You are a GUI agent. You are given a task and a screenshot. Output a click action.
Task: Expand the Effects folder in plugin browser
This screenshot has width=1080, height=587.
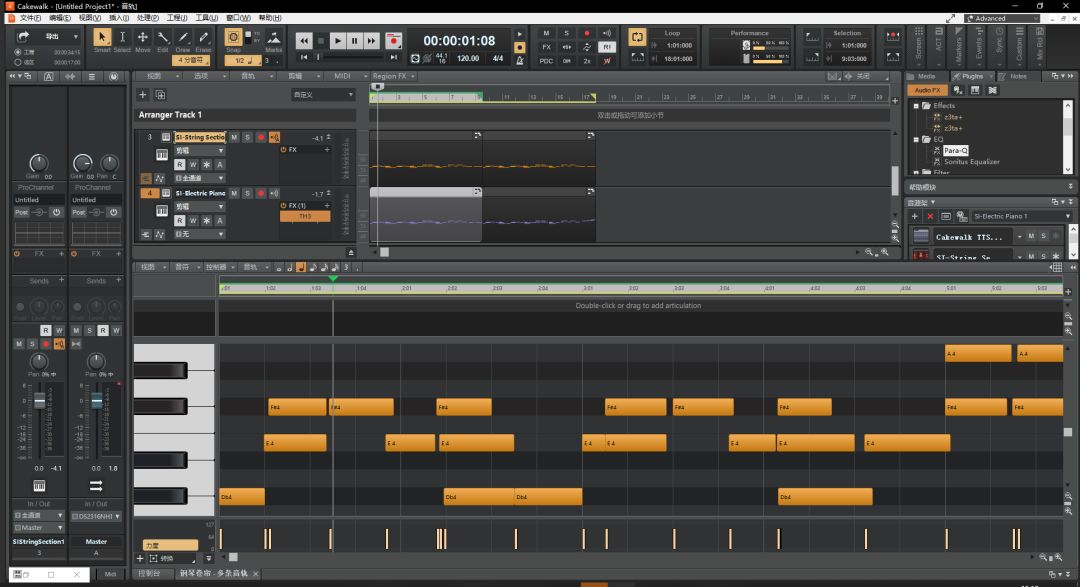(916, 105)
